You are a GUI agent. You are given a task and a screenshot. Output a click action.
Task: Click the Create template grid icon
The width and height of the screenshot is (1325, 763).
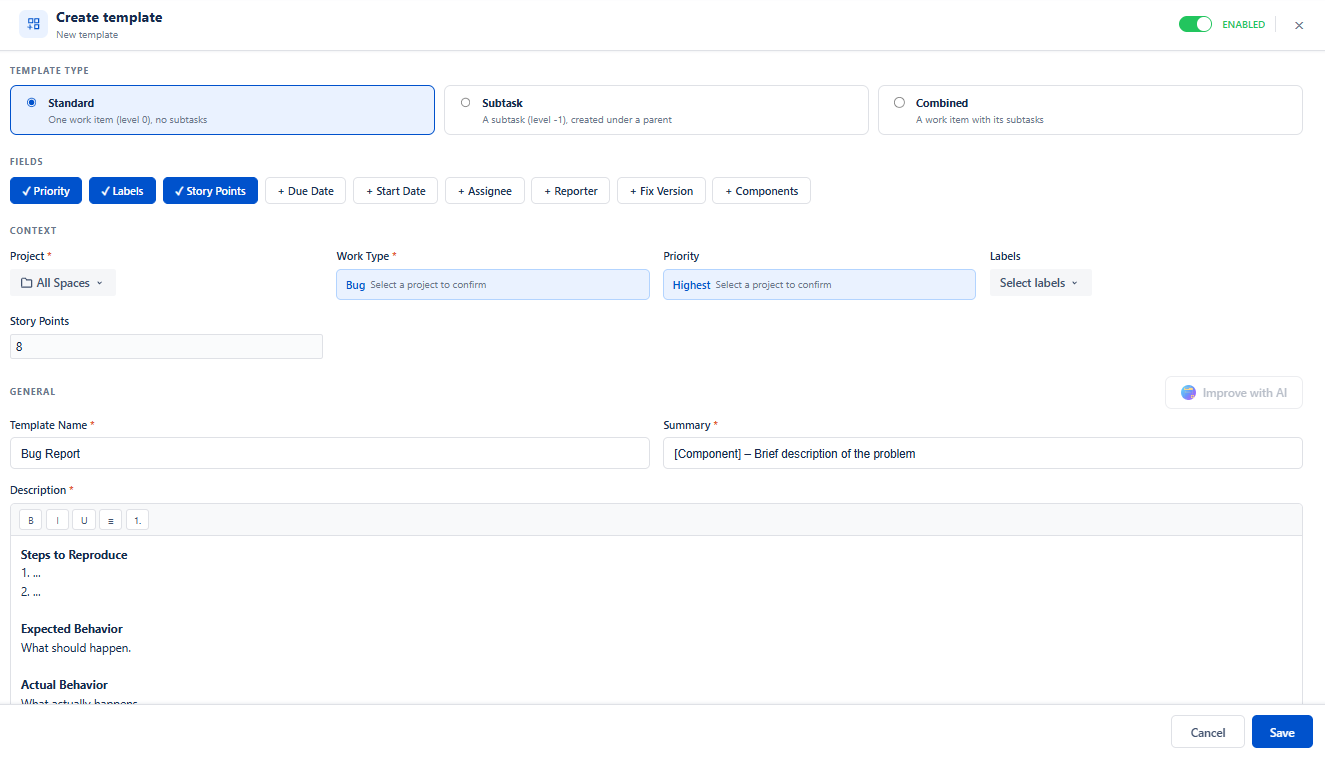tap(33, 24)
